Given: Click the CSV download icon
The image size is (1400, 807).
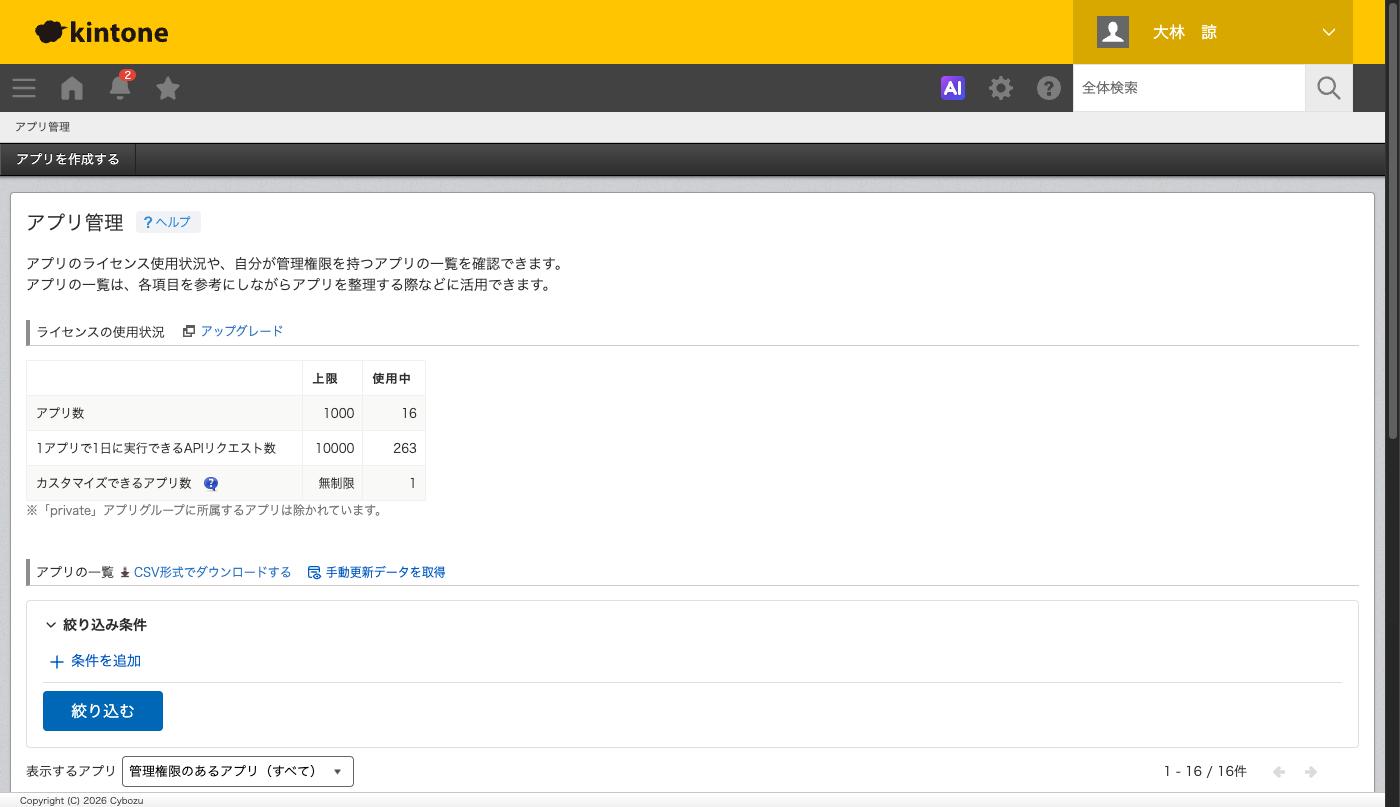Looking at the screenshot, I should click(x=125, y=573).
